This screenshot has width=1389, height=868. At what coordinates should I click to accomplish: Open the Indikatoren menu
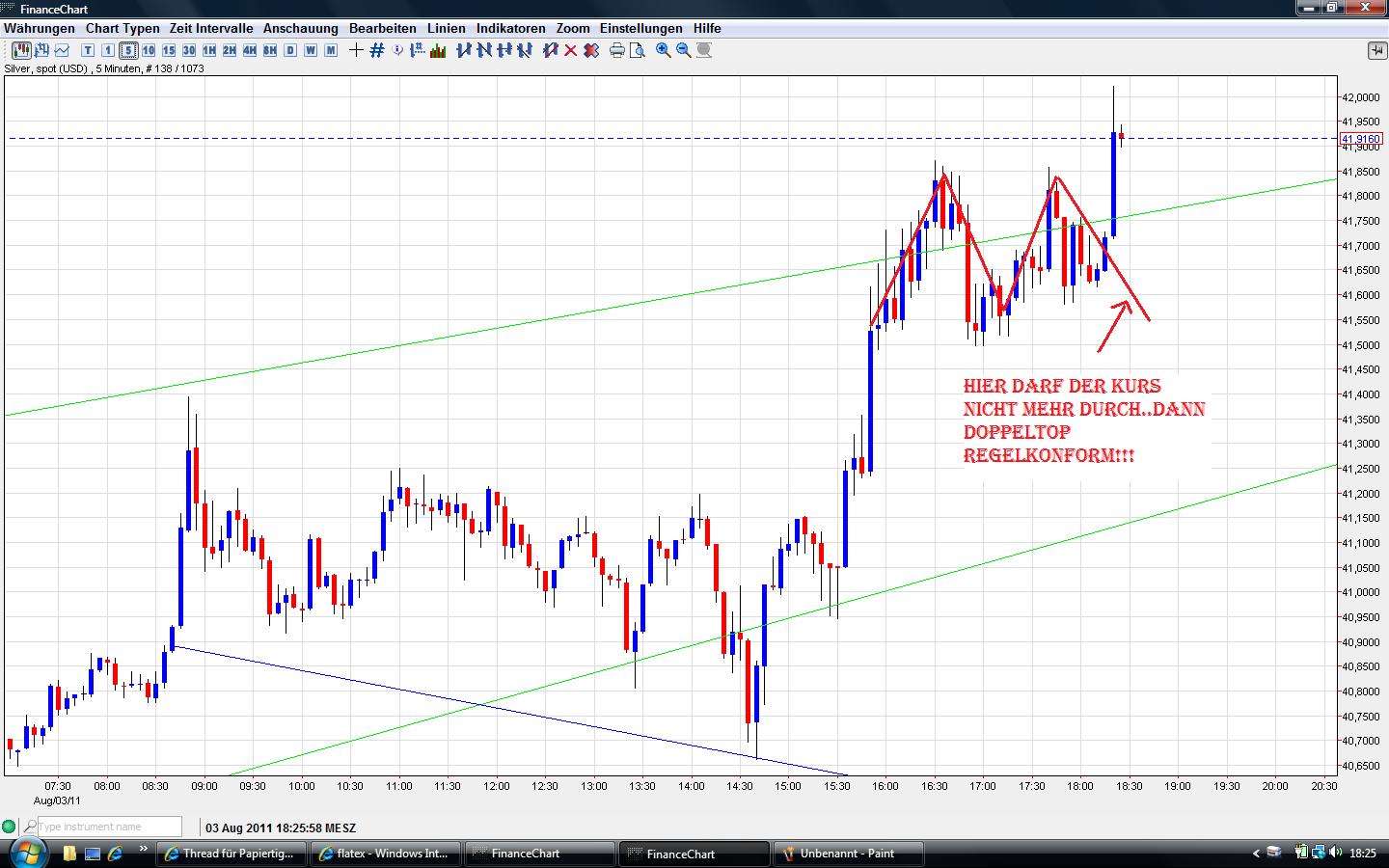click(x=511, y=28)
